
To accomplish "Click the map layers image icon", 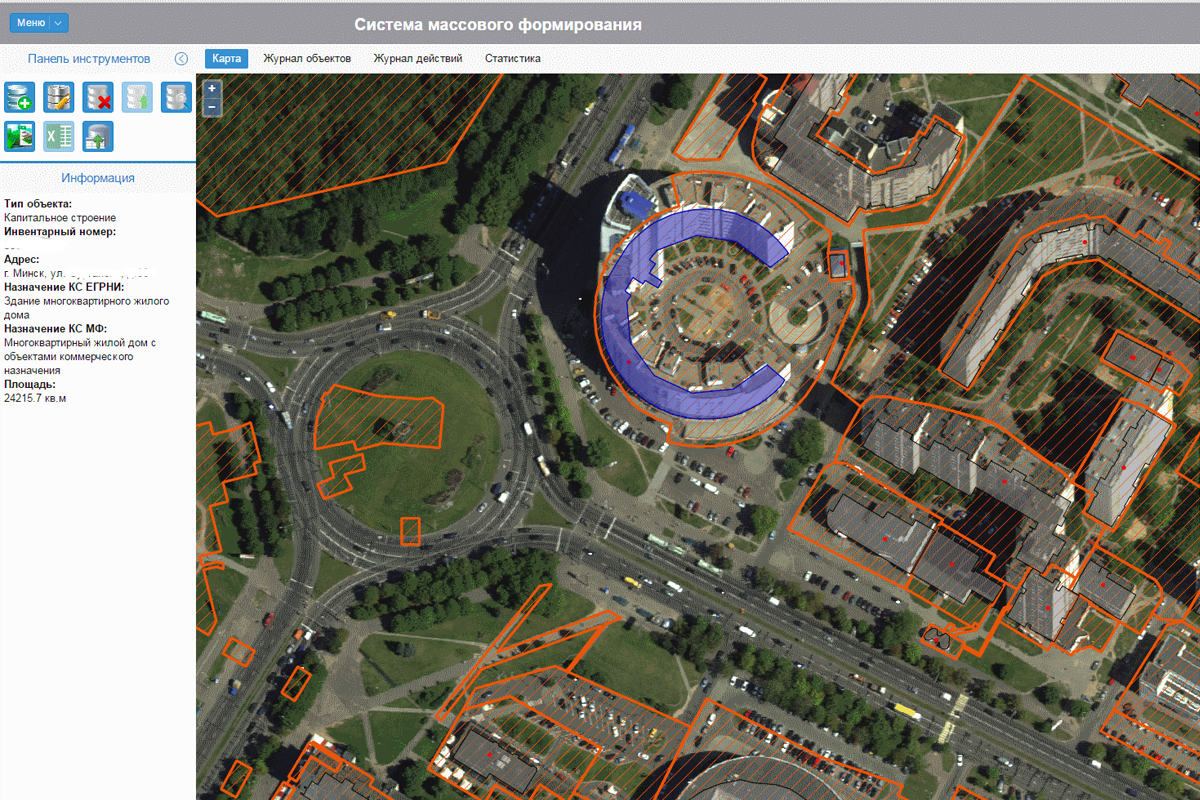I will pyautogui.click(x=20, y=136).
